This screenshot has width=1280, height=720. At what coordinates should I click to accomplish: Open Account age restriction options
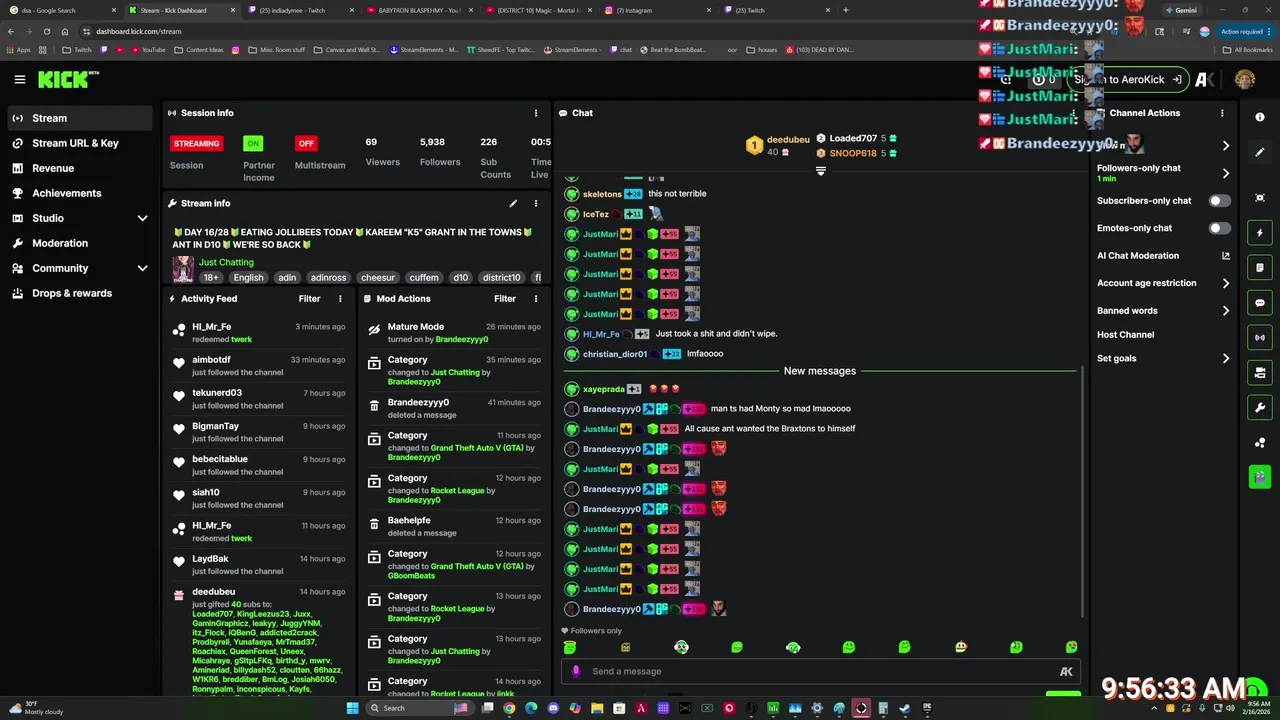click(1226, 283)
